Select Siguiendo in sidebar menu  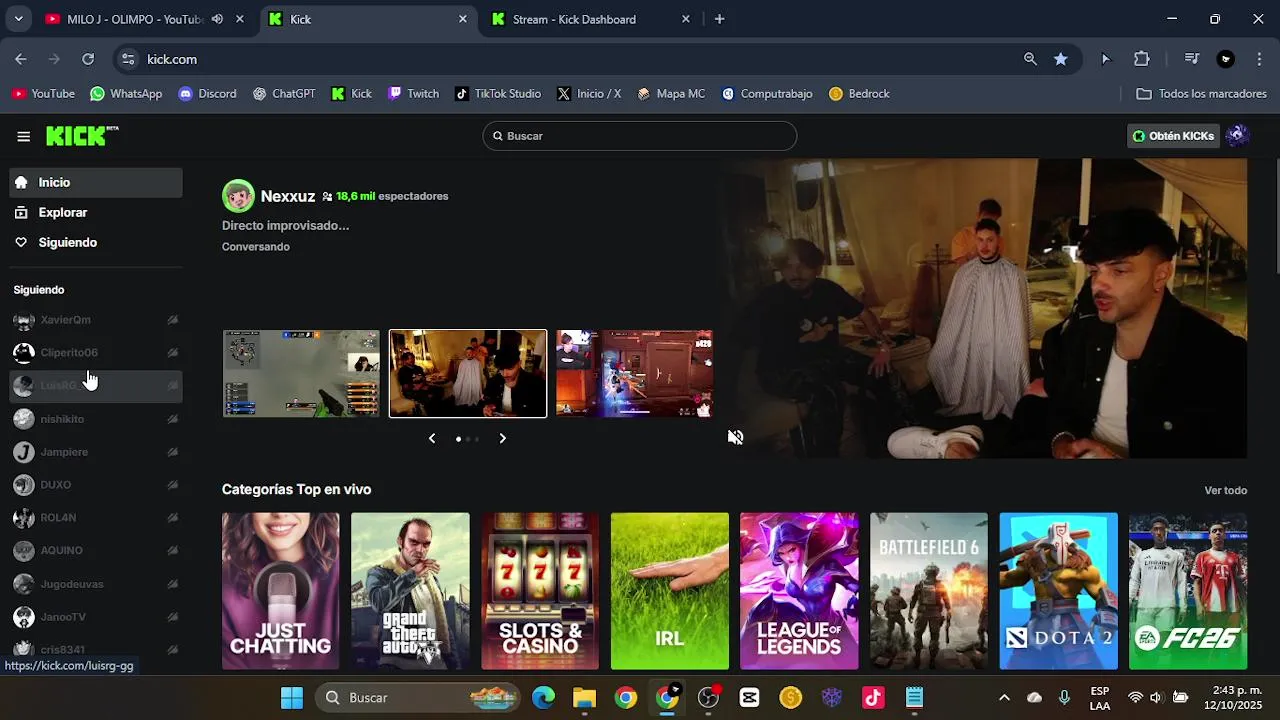tap(96, 242)
